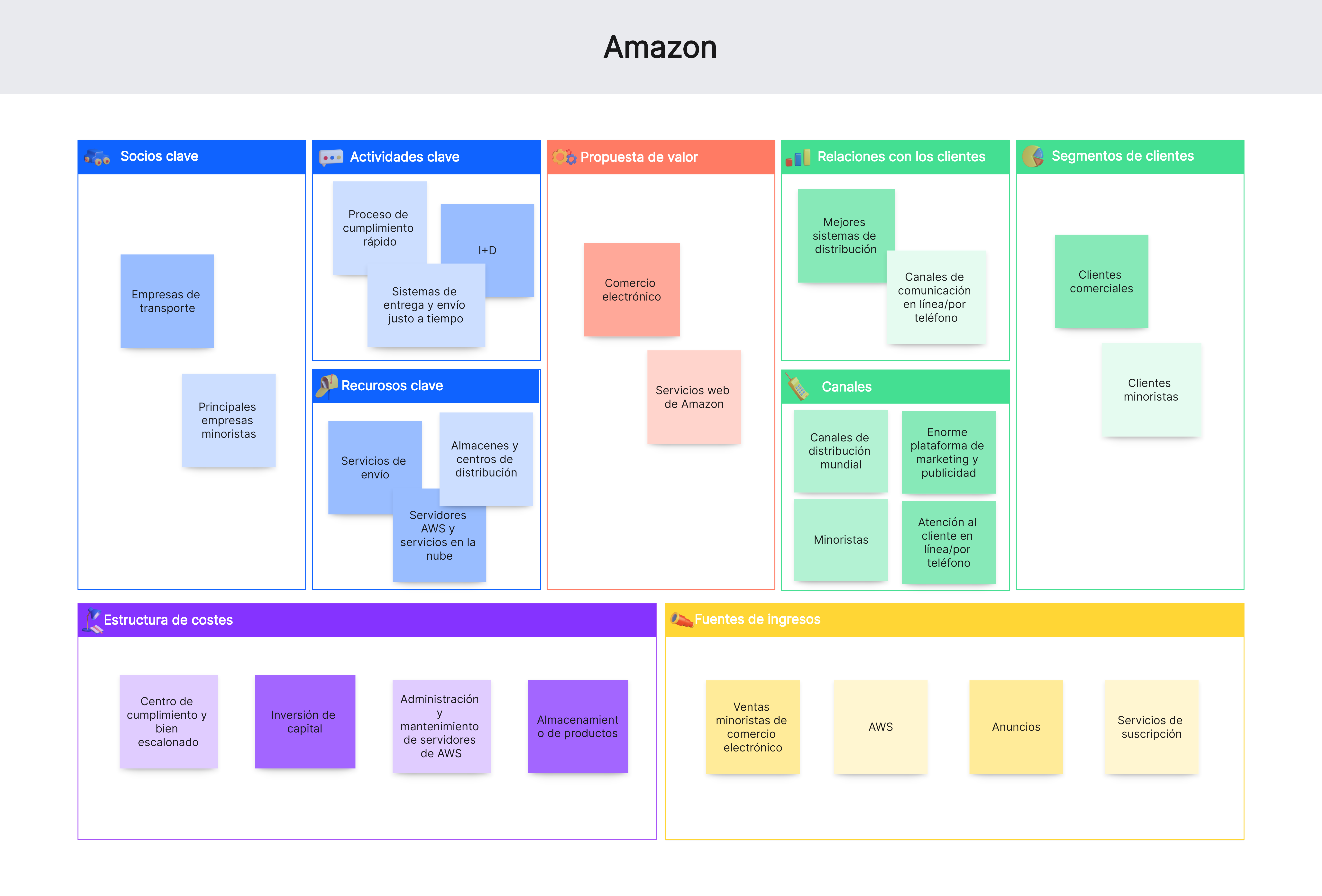Click the telescope icon beside Fuentes de ingresos
The image size is (1322, 896).
[x=681, y=620]
